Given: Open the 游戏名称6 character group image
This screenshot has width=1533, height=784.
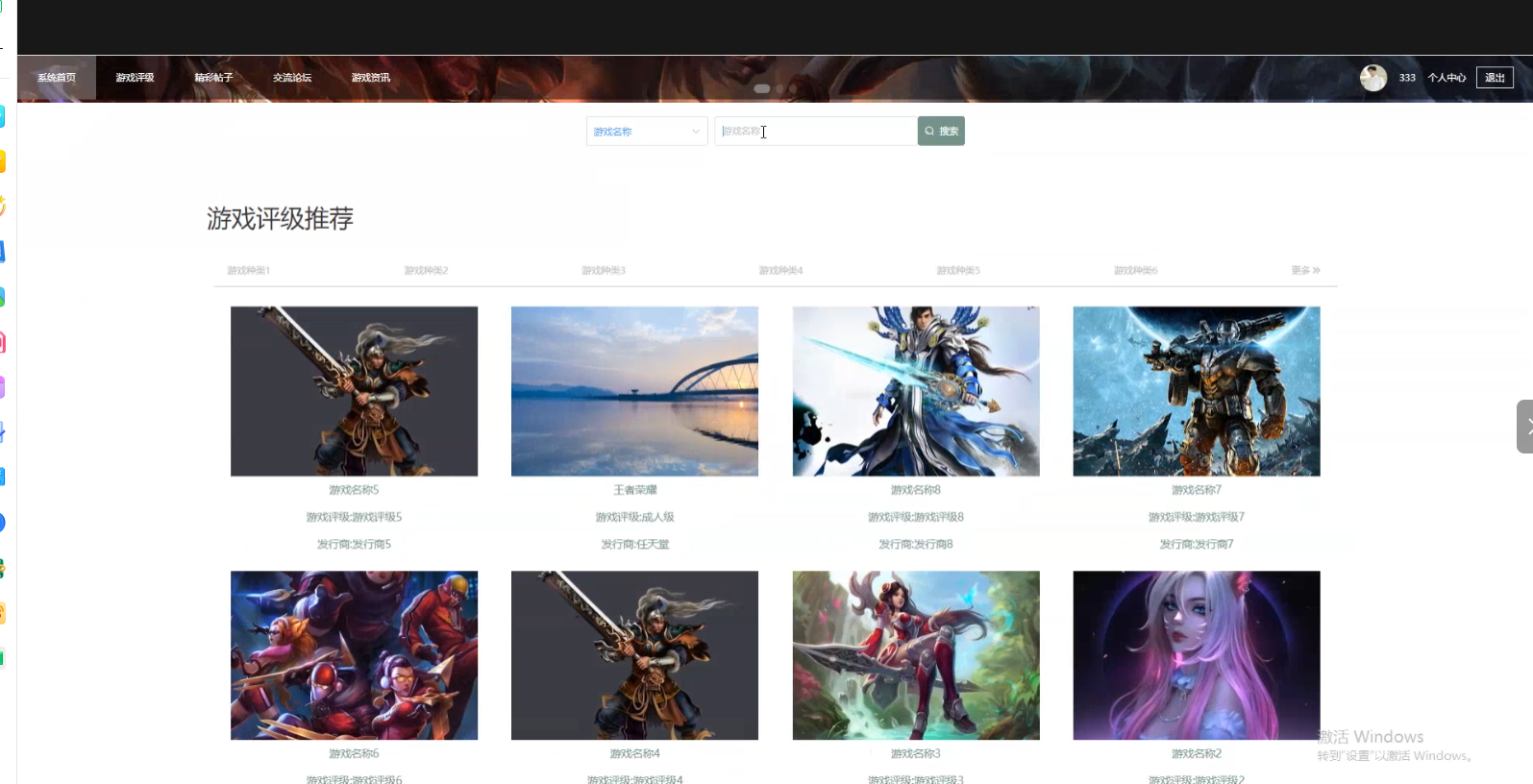Looking at the screenshot, I should [354, 655].
